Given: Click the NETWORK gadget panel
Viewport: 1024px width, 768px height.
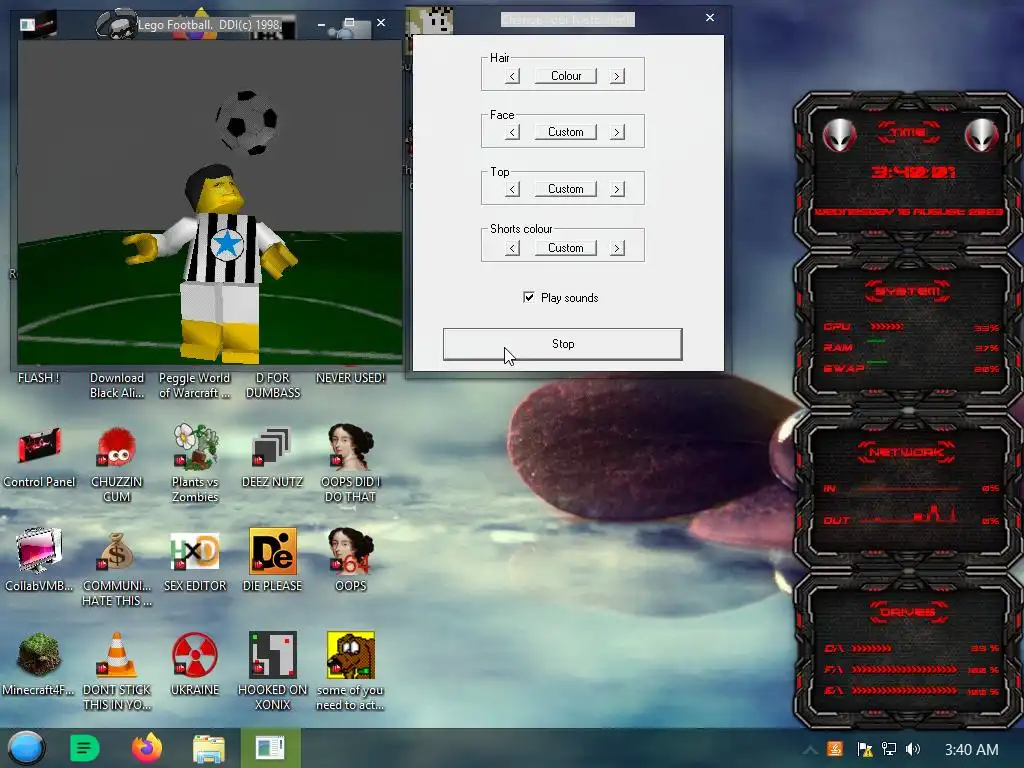Looking at the screenshot, I should point(908,491).
